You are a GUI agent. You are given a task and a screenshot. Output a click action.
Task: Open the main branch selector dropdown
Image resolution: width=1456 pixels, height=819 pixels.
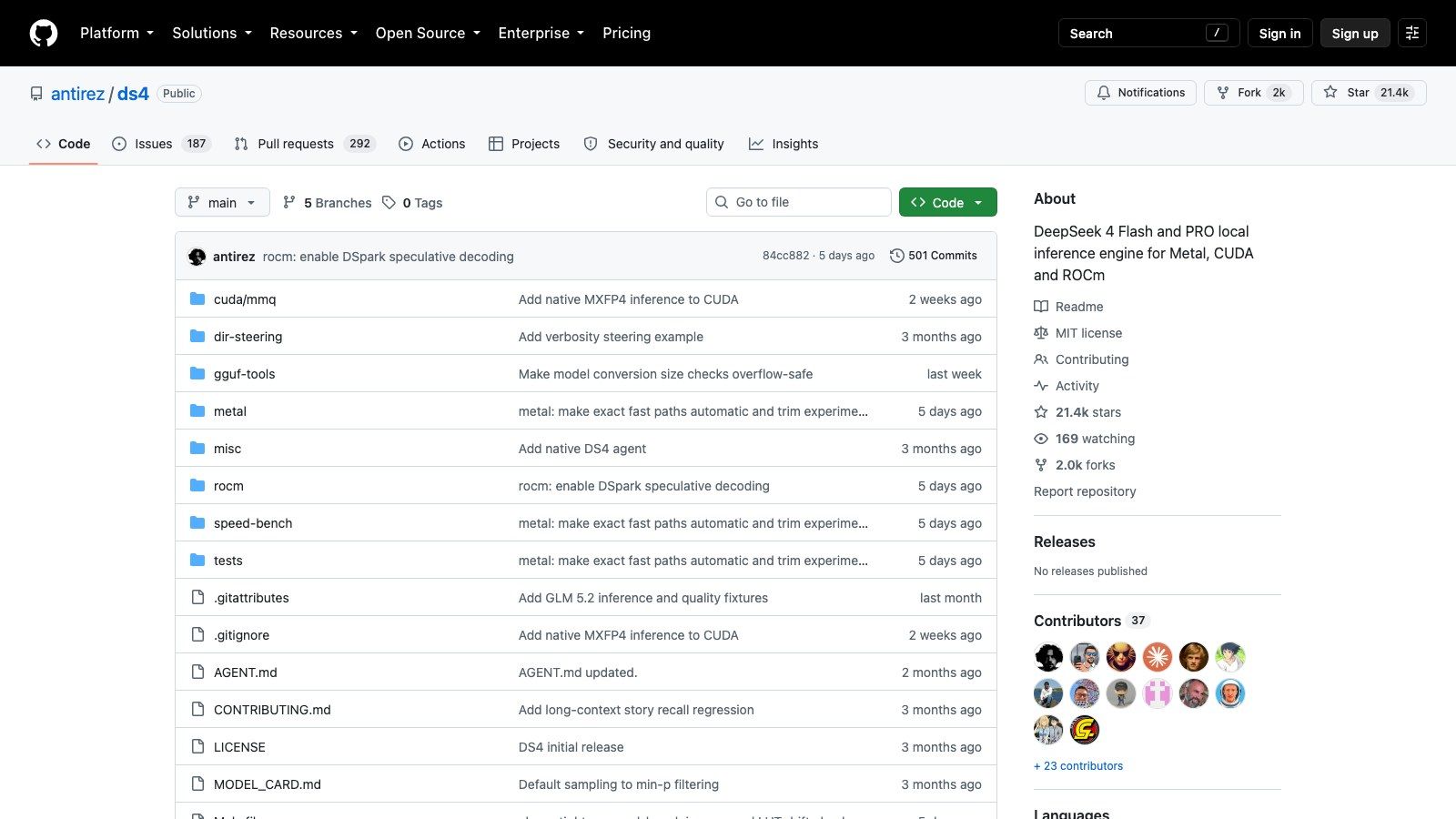pyautogui.click(x=222, y=202)
